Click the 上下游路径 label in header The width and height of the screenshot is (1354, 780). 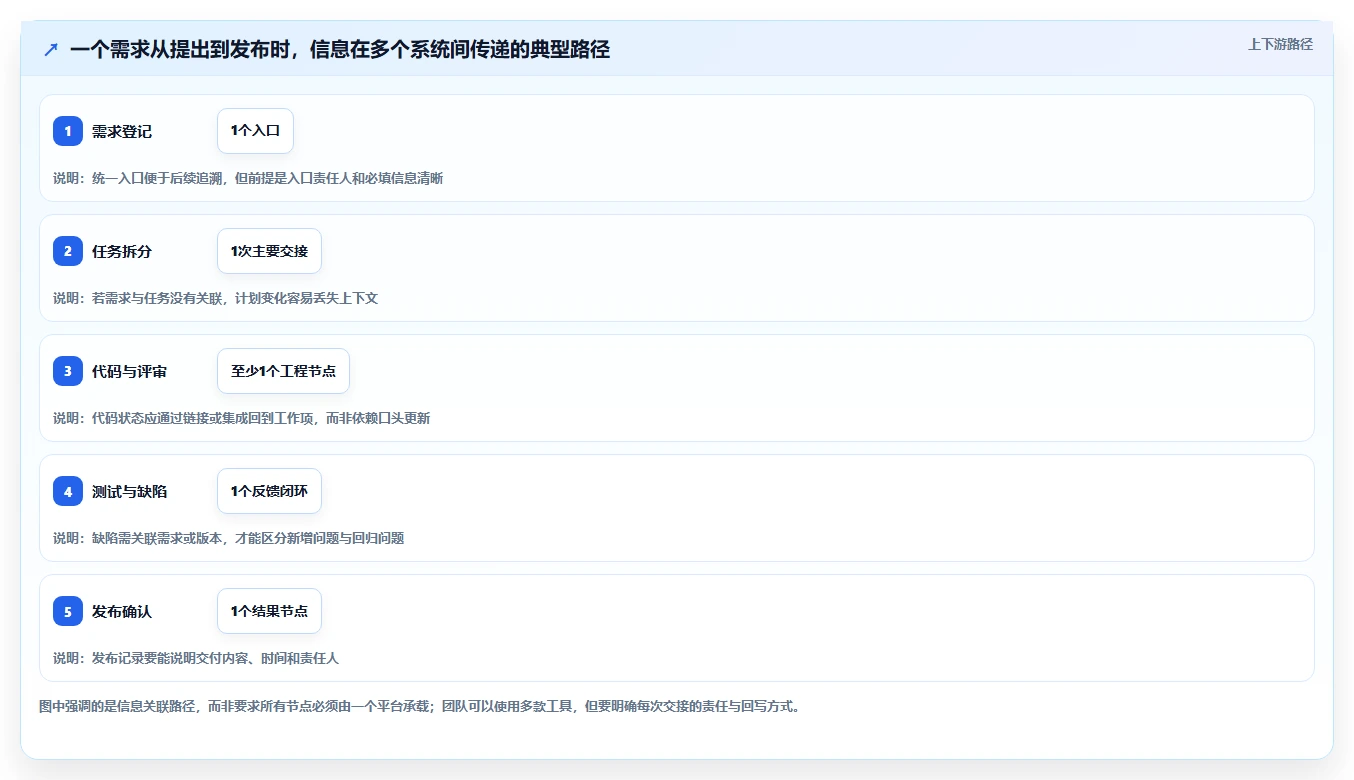coord(1280,44)
